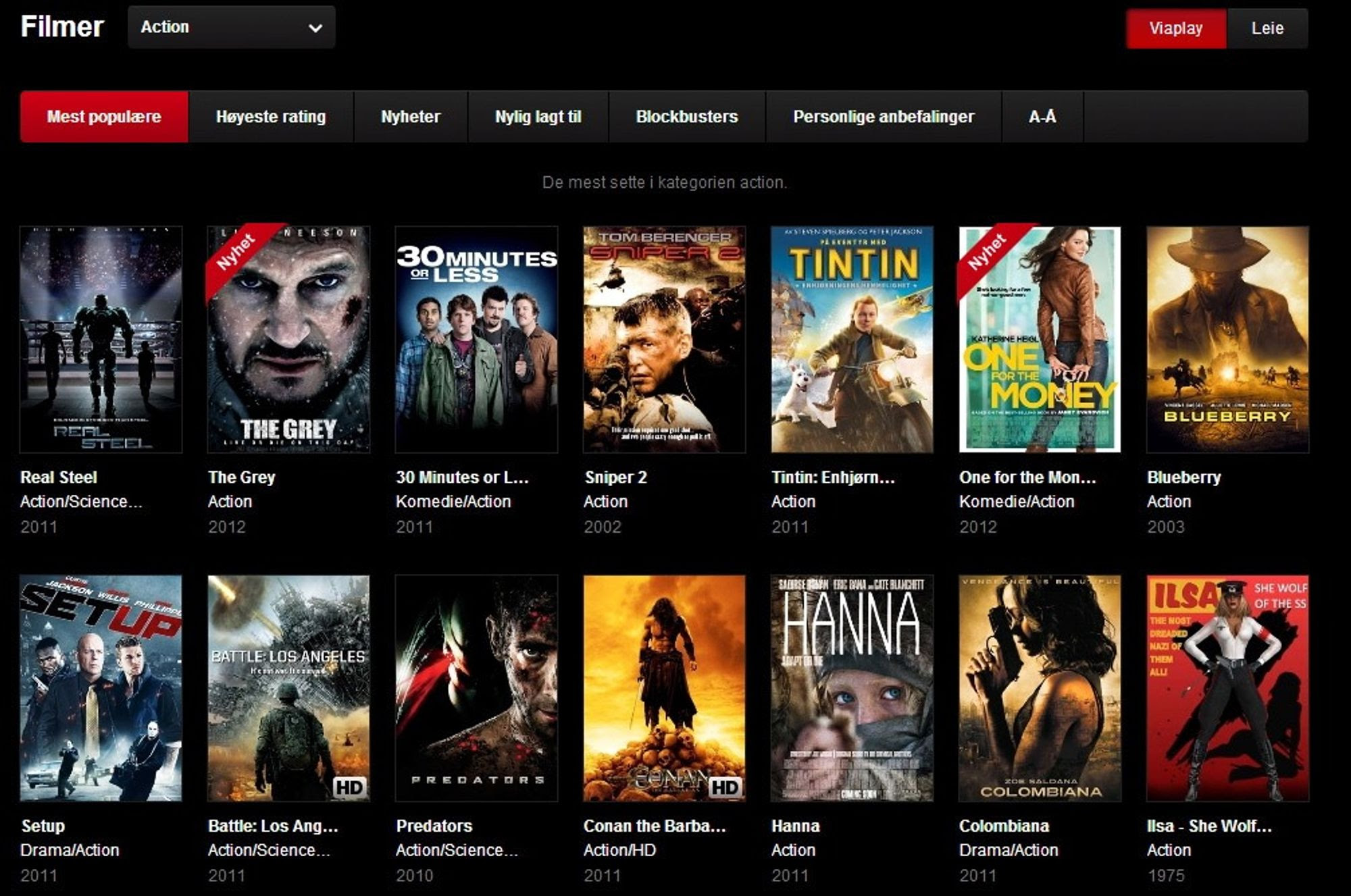Click the Nyhet ribbon on One for the Money
This screenshot has height=896, width=1351.
[x=989, y=254]
